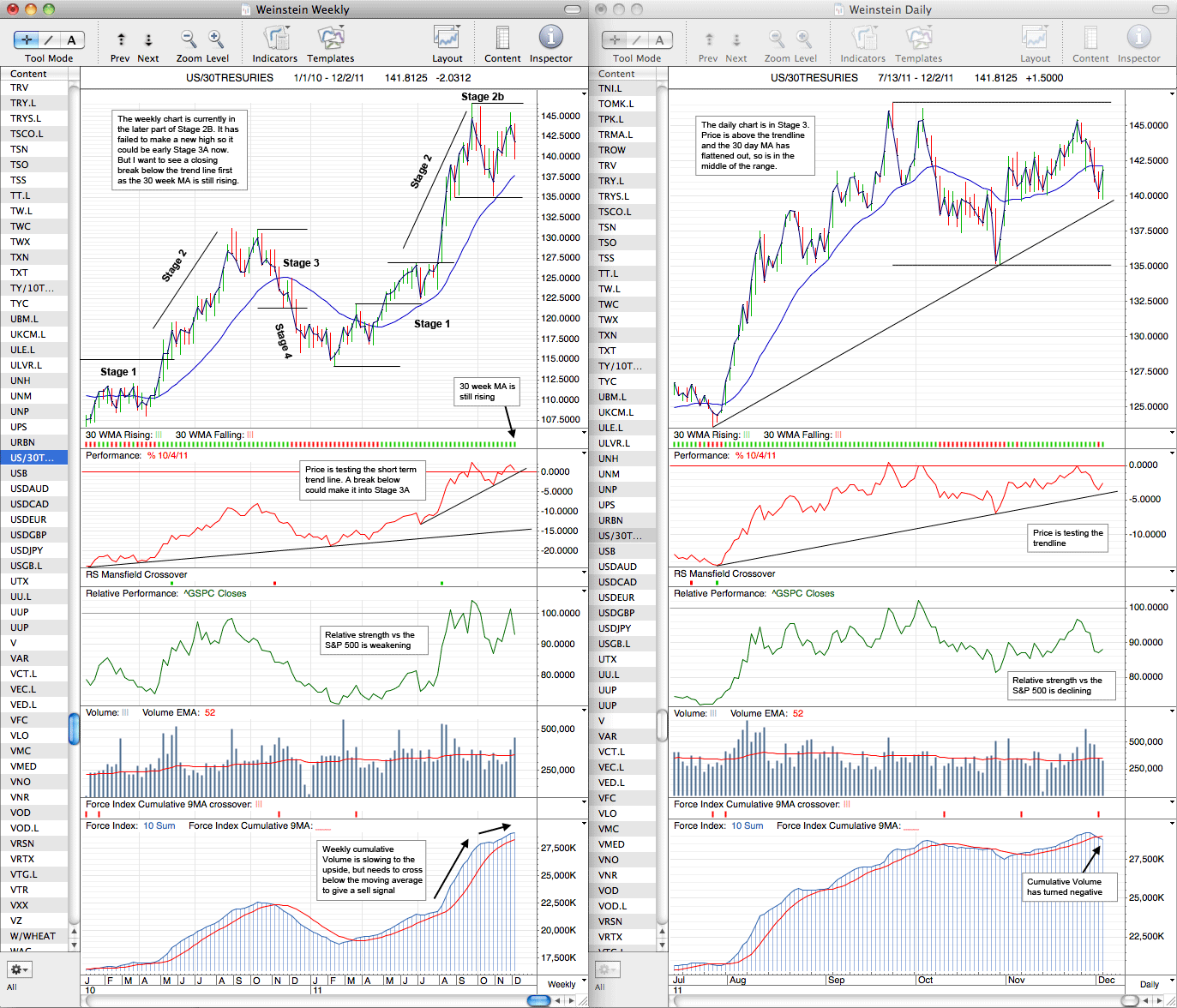Image resolution: width=1177 pixels, height=1008 pixels.
Task: Select TROW in Daily symbol list
Action: click(x=622, y=150)
